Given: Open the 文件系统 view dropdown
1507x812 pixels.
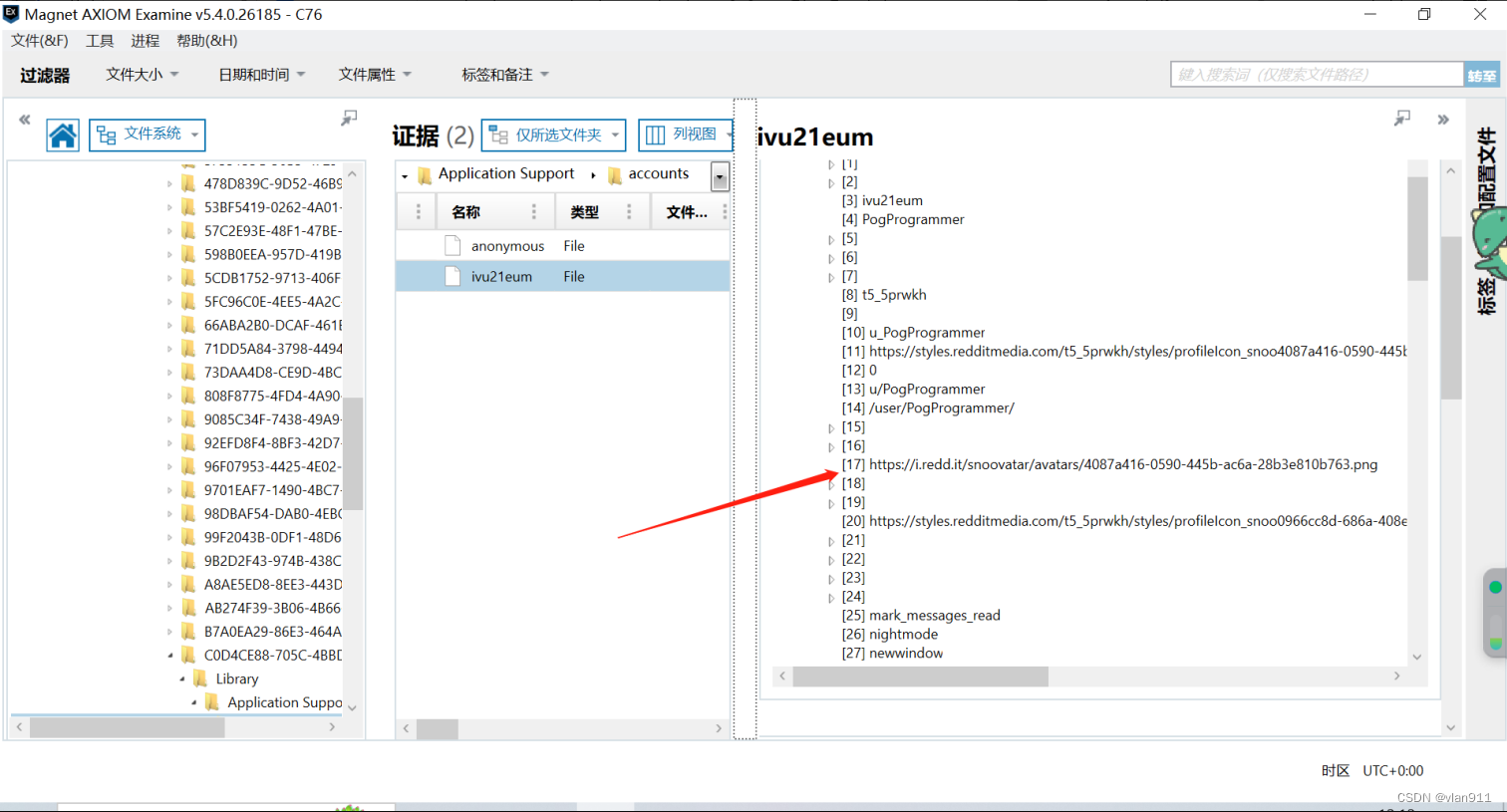Looking at the screenshot, I should (x=148, y=135).
